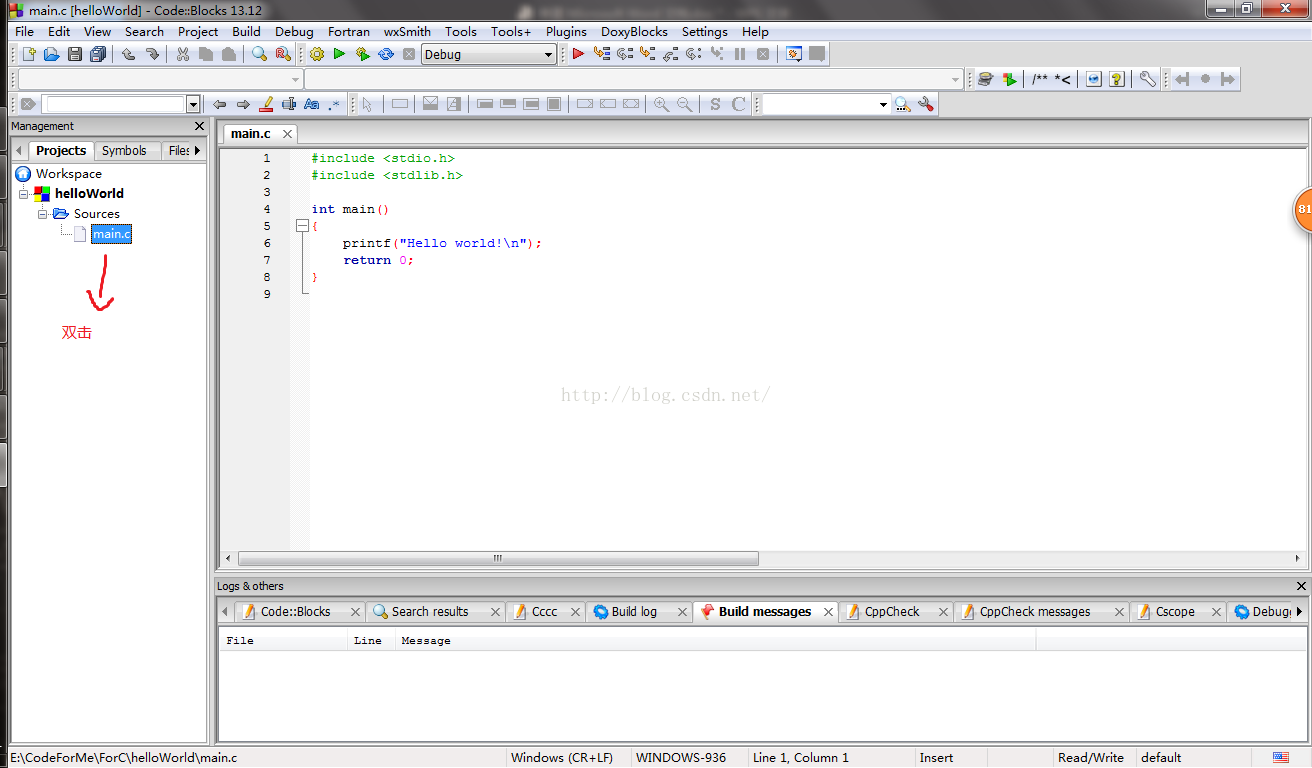
Task: Click the run search magnifier icon
Action: (x=902, y=104)
